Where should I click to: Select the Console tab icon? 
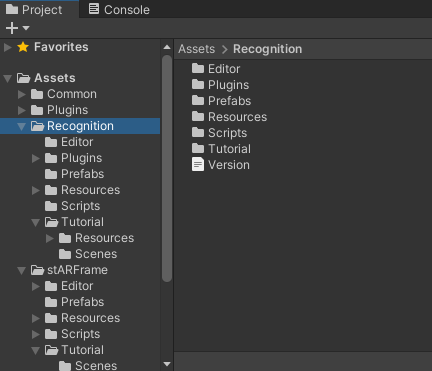94,9
